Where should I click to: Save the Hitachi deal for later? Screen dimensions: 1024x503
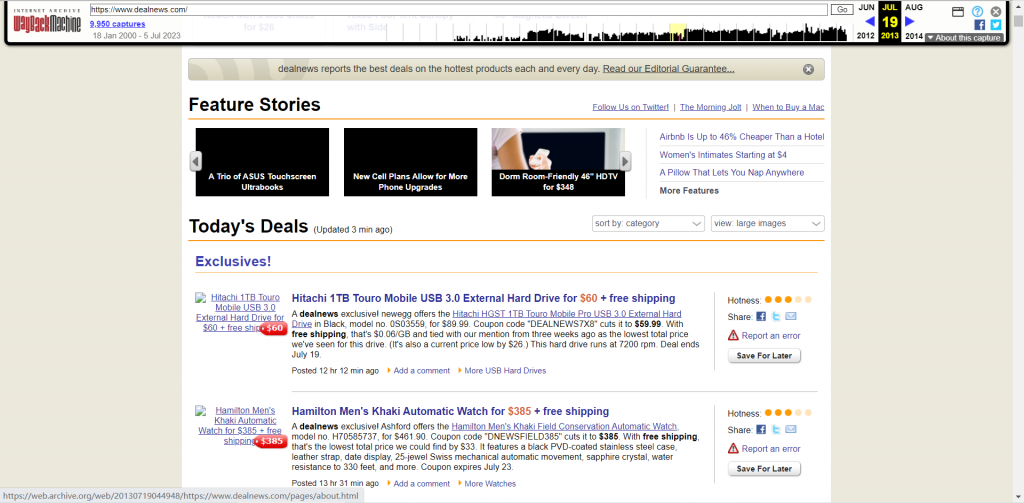(x=764, y=356)
